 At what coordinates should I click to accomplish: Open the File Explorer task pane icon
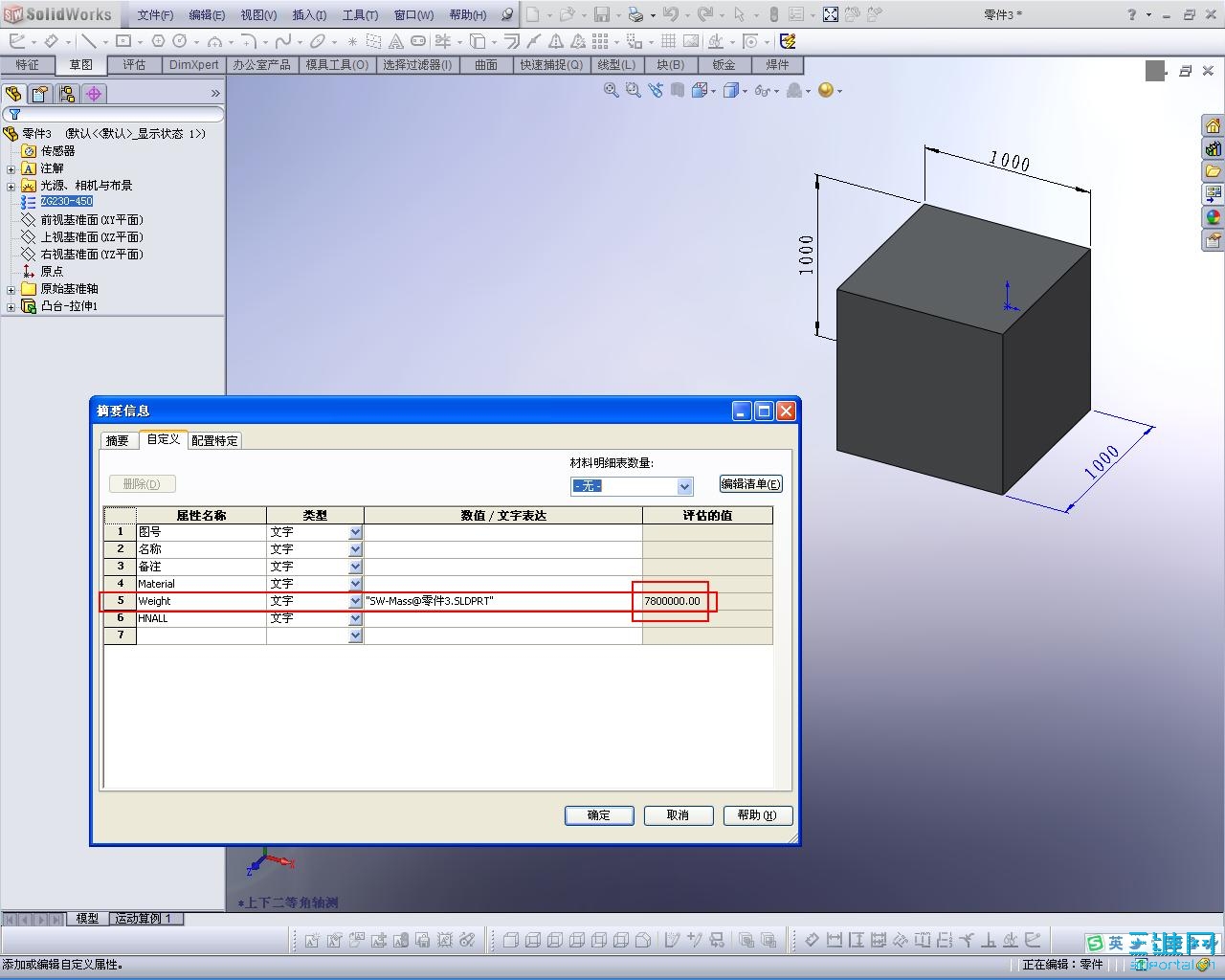coord(1214,172)
